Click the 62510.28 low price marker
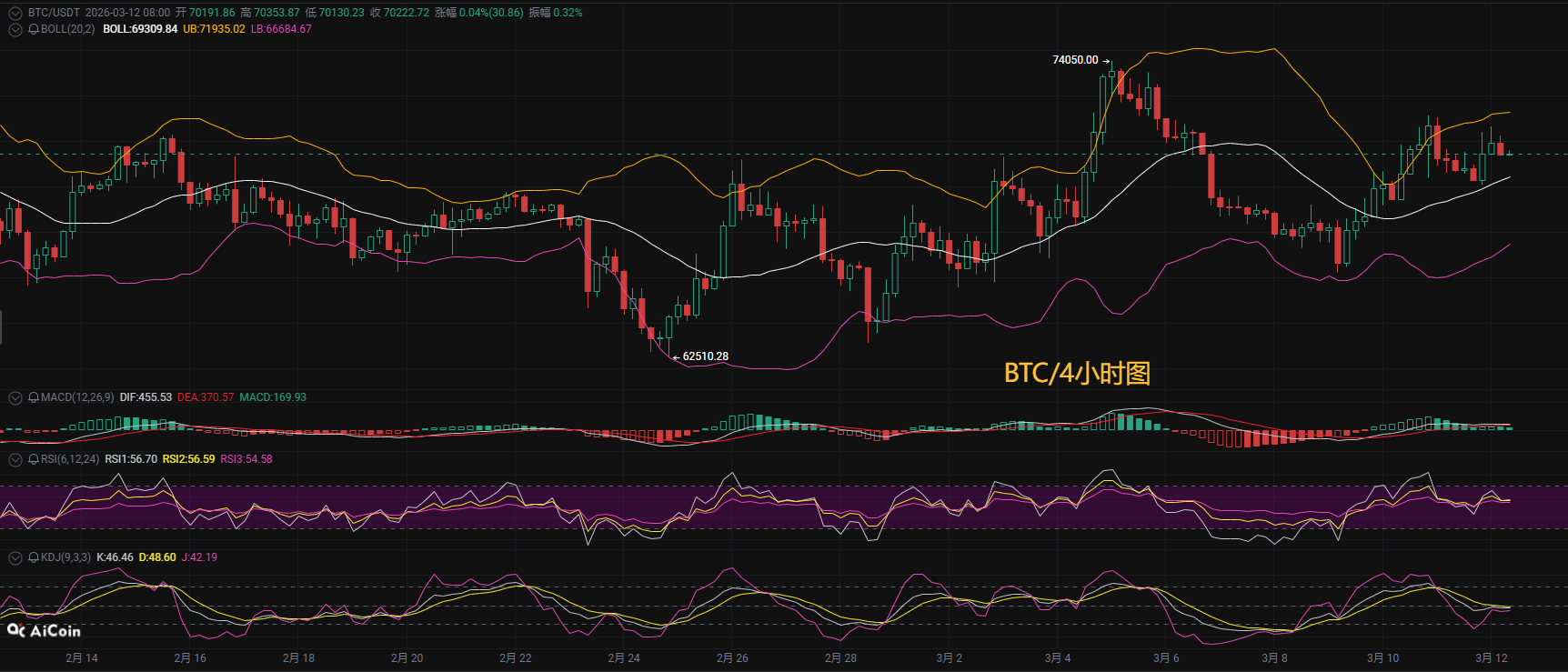The width and height of the screenshot is (1568, 672). (x=705, y=356)
